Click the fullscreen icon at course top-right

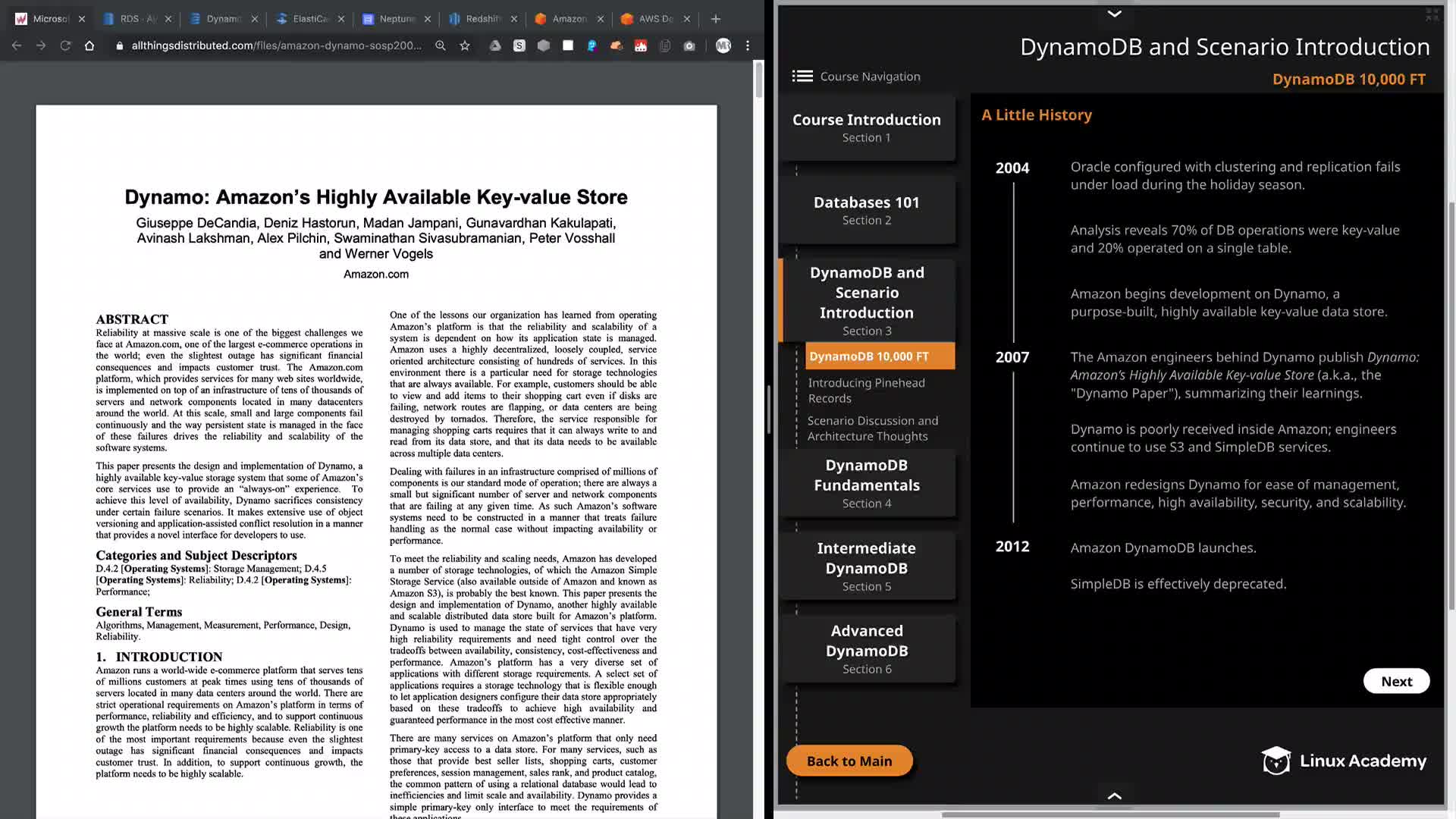pyautogui.click(x=1432, y=14)
